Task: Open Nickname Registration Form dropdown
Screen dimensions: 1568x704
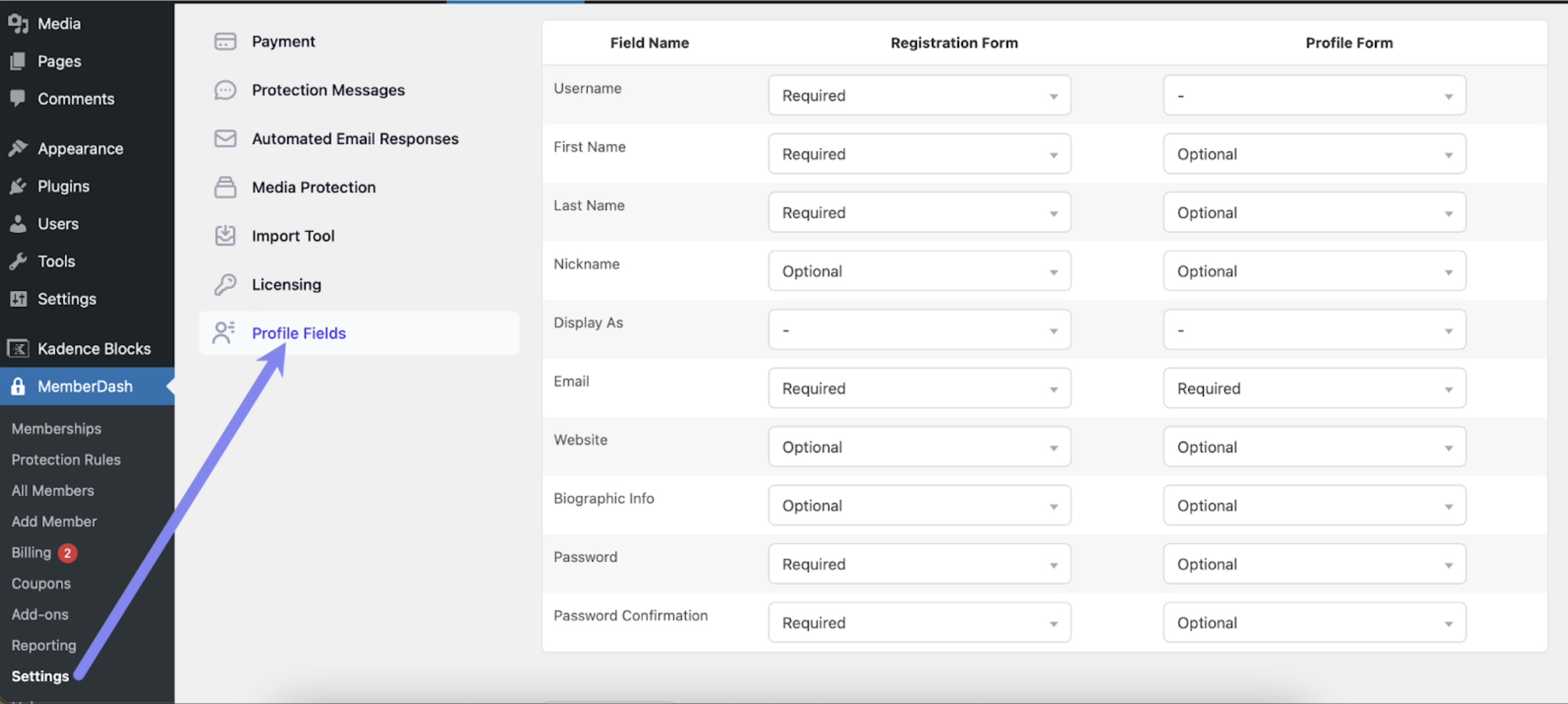Action: pos(920,271)
